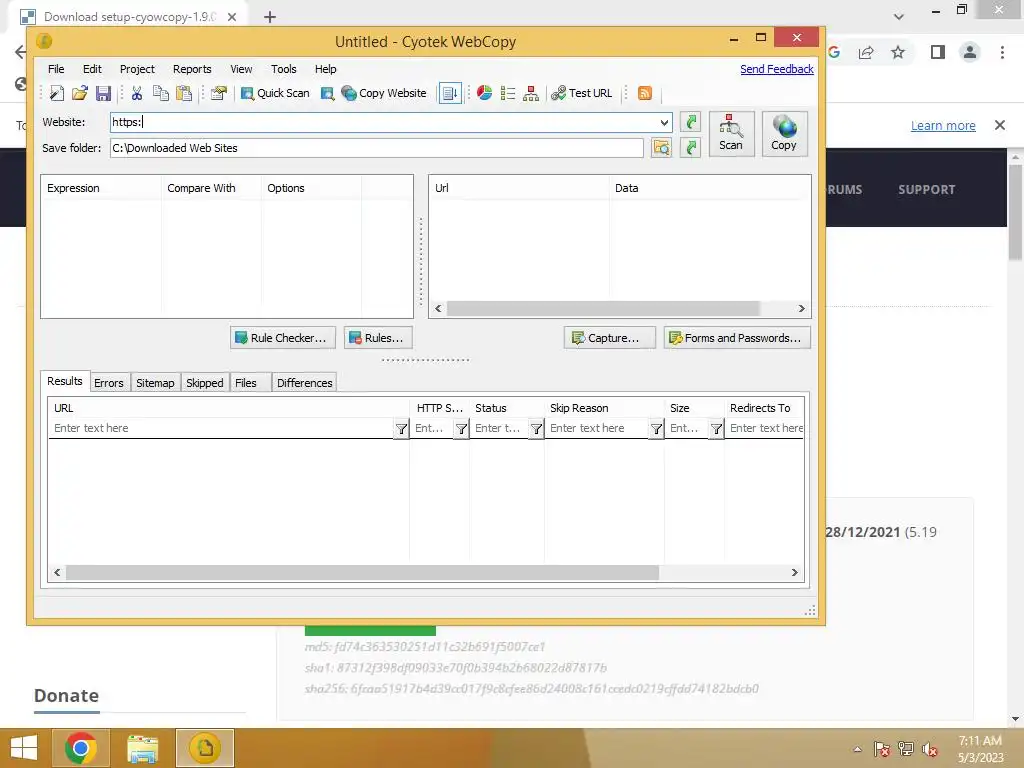Image resolution: width=1024 pixels, height=768 pixels.
Task: Click Test URL in toolbar
Action: tap(582, 93)
